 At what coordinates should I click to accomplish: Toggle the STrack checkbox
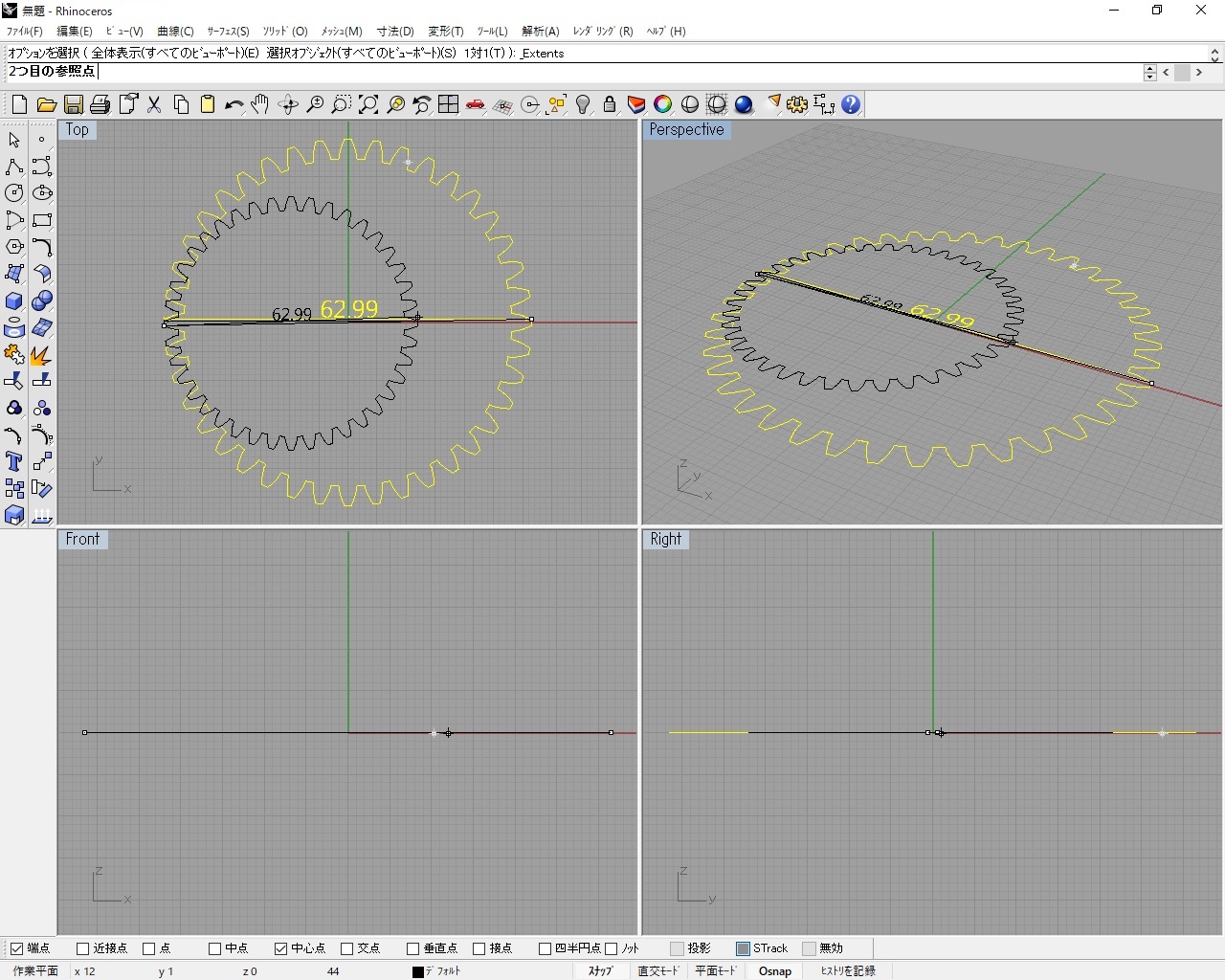[x=743, y=948]
